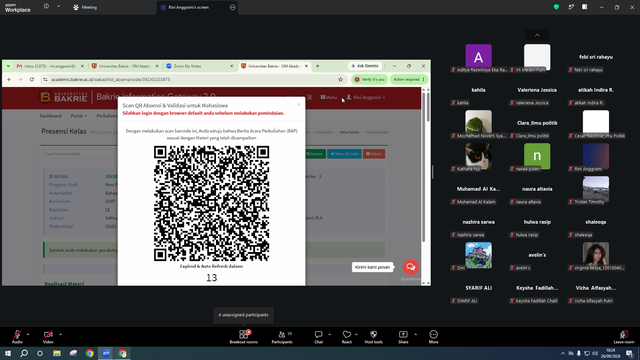Leave the room via Leave room
Viewport: 640px width, 360px height.
(624, 337)
